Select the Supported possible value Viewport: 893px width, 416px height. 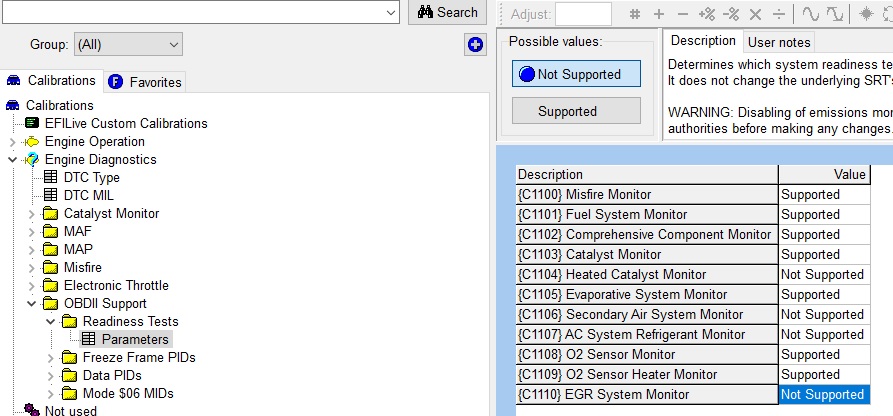click(576, 111)
